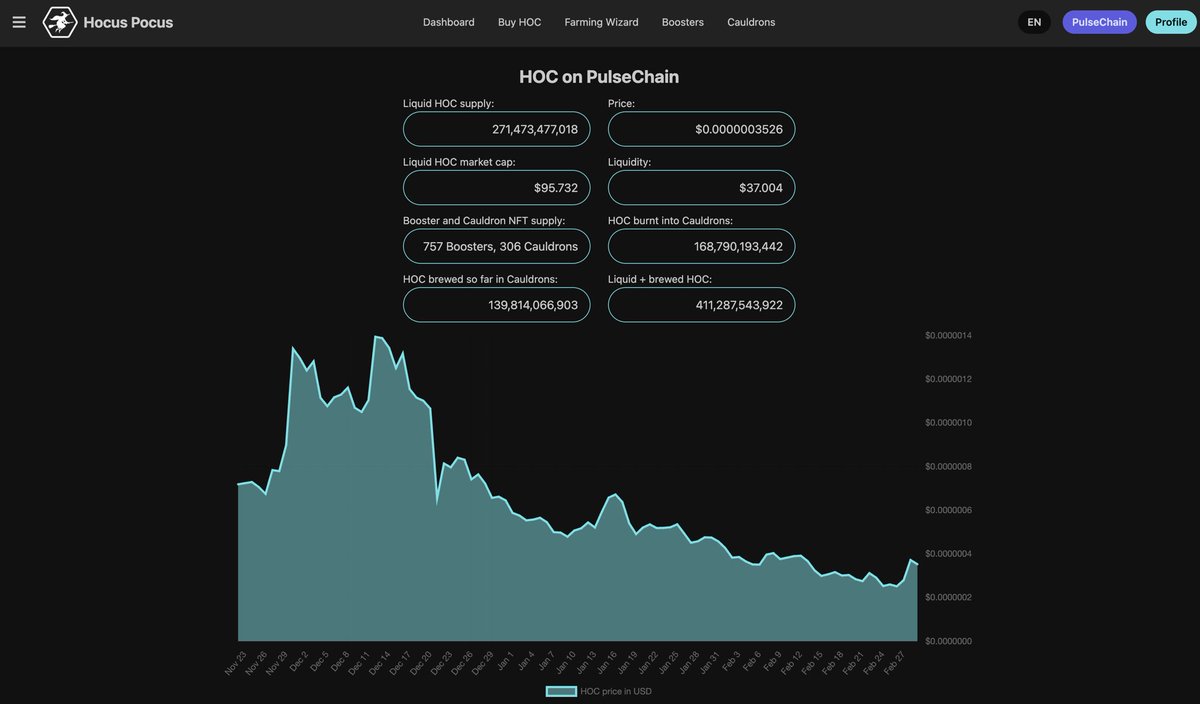Viewport: 1200px width, 704px height.
Task: Click the Dec 14 x-axis date label
Action: (x=381, y=662)
